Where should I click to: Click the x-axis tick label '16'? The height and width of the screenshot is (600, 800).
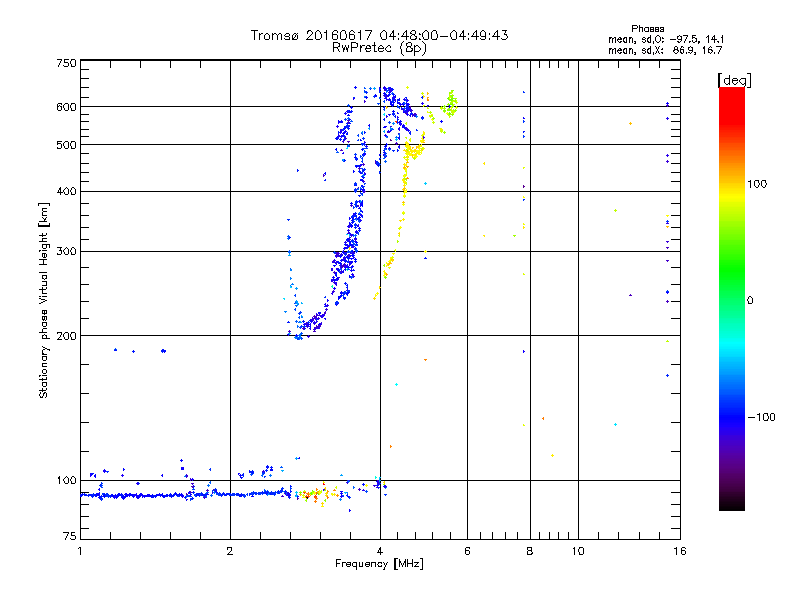pyautogui.click(x=680, y=551)
